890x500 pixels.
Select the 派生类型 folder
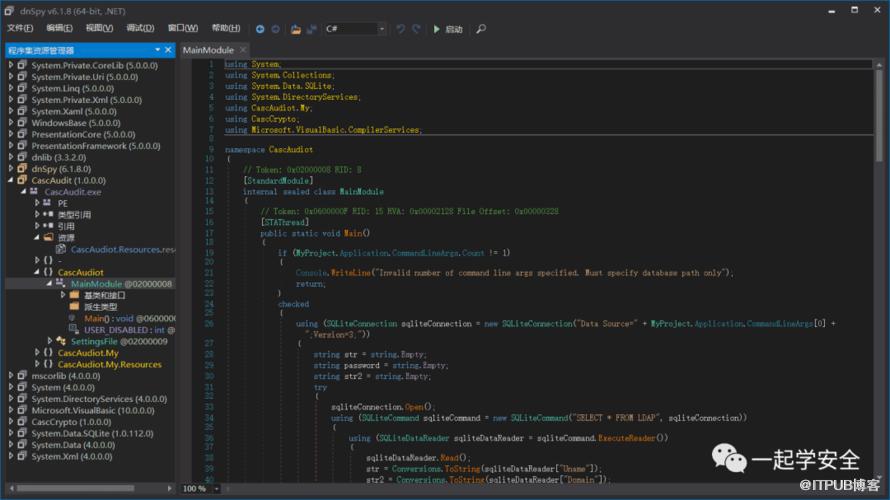(x=100, y=306)
